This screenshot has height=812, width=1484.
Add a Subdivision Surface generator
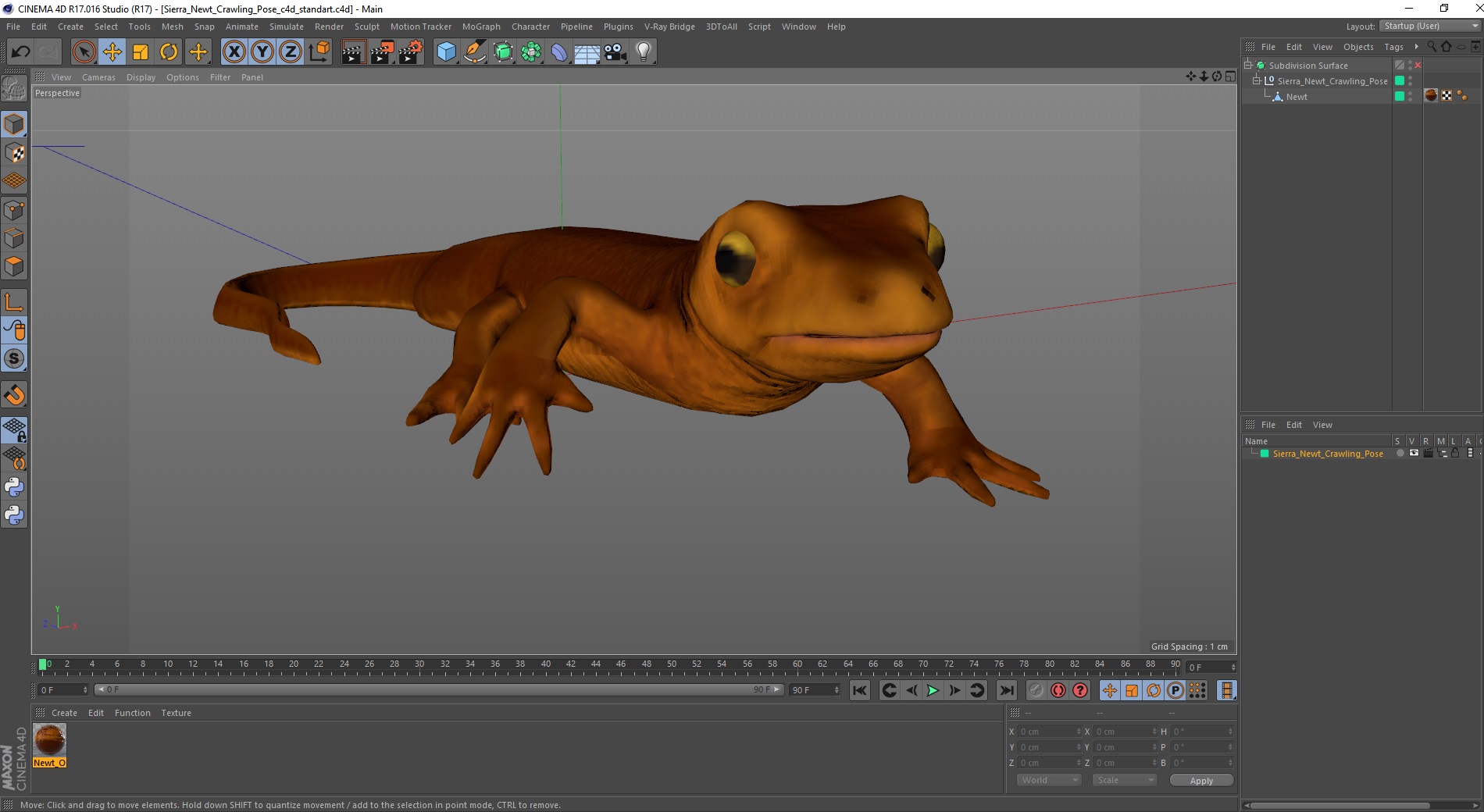tap(503, 52)
